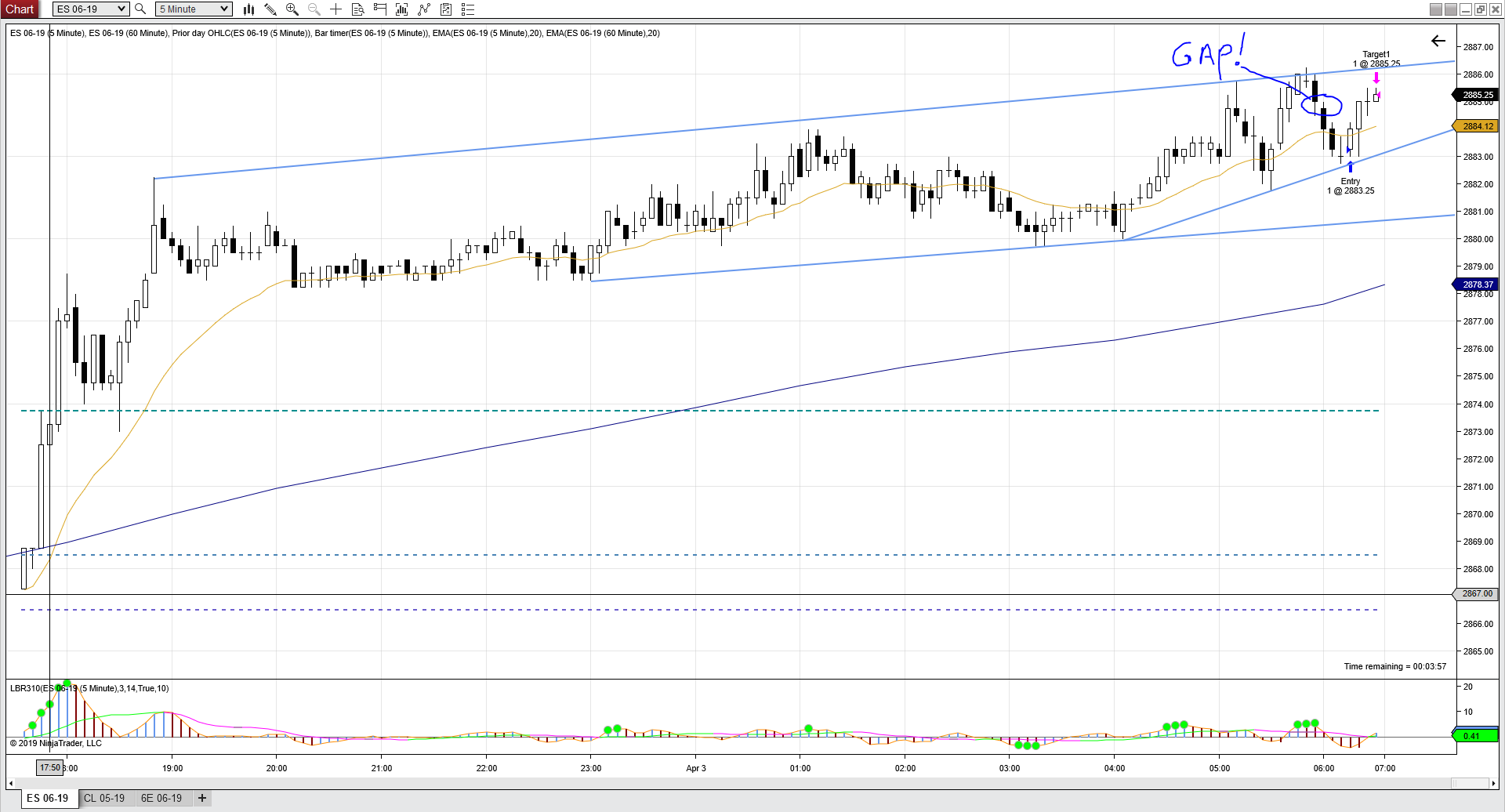This screenshot has width=1505, height=812.
Task: Open the Strategies dialog icon
Action: pyautogui.click(x=424, y=9)
